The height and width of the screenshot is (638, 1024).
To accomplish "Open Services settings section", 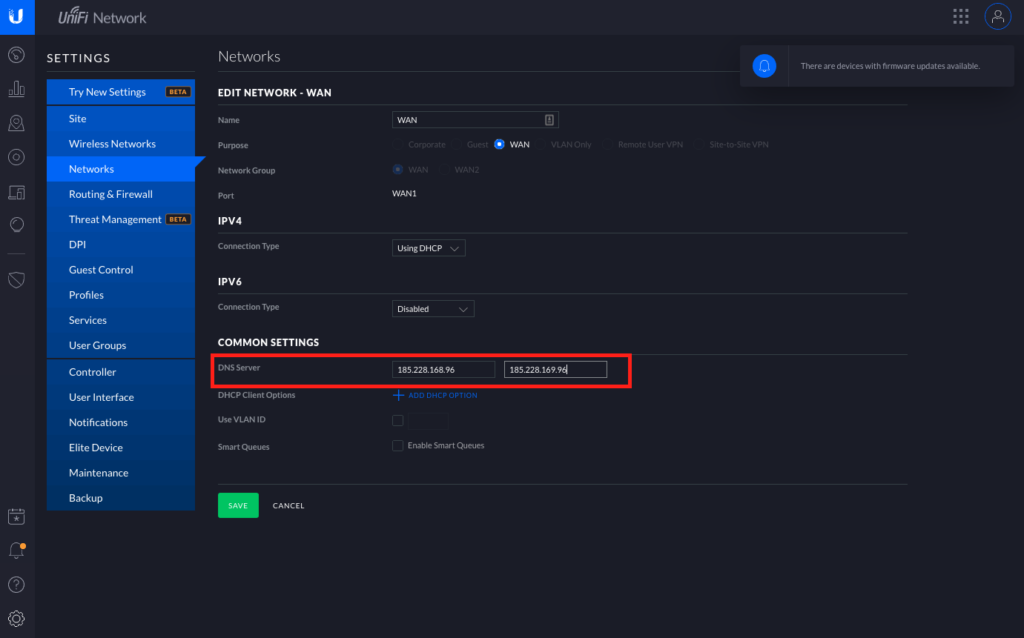I will [x=121, y=320].
